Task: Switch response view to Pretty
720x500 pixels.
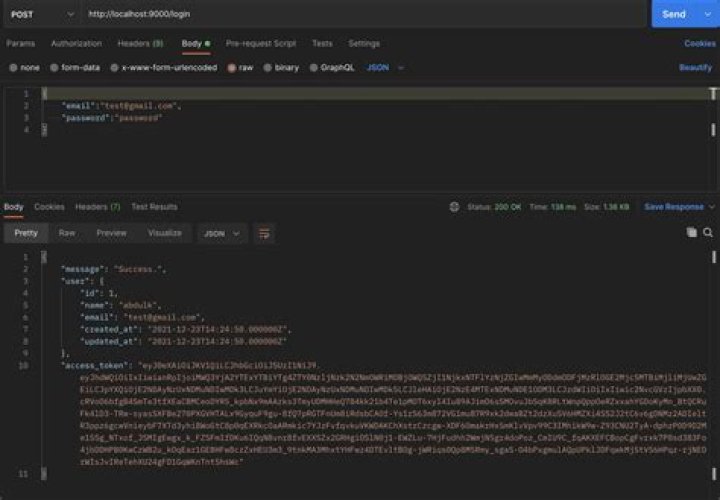Action: point(26,233)
